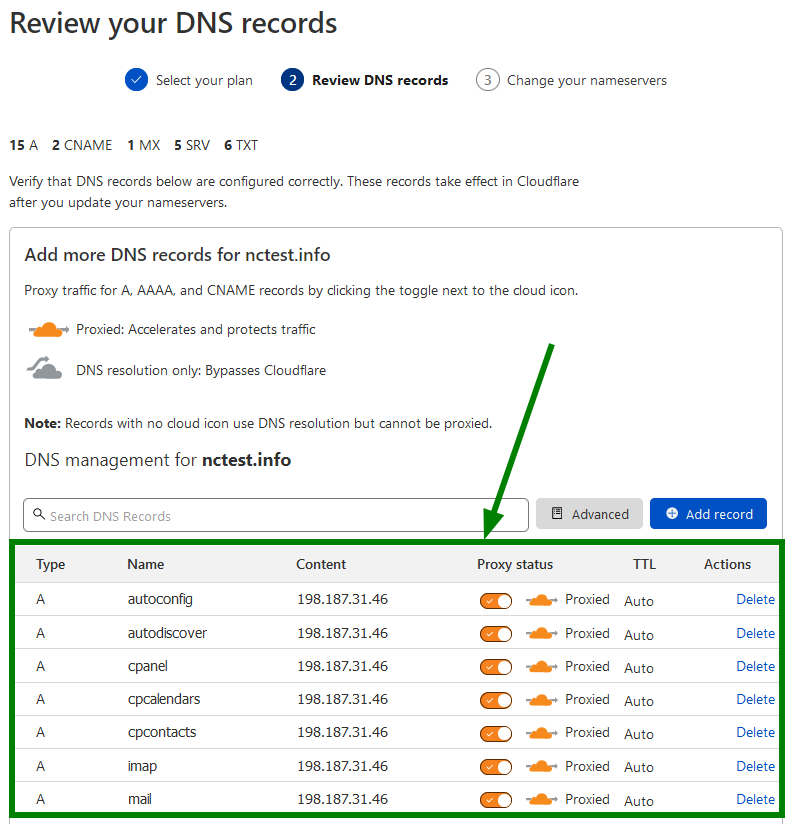Image resolution: width=795 pixels, height=824 pixels.
Task: Toggle proxy status off for autodiscover record
Action: (496, 634)
